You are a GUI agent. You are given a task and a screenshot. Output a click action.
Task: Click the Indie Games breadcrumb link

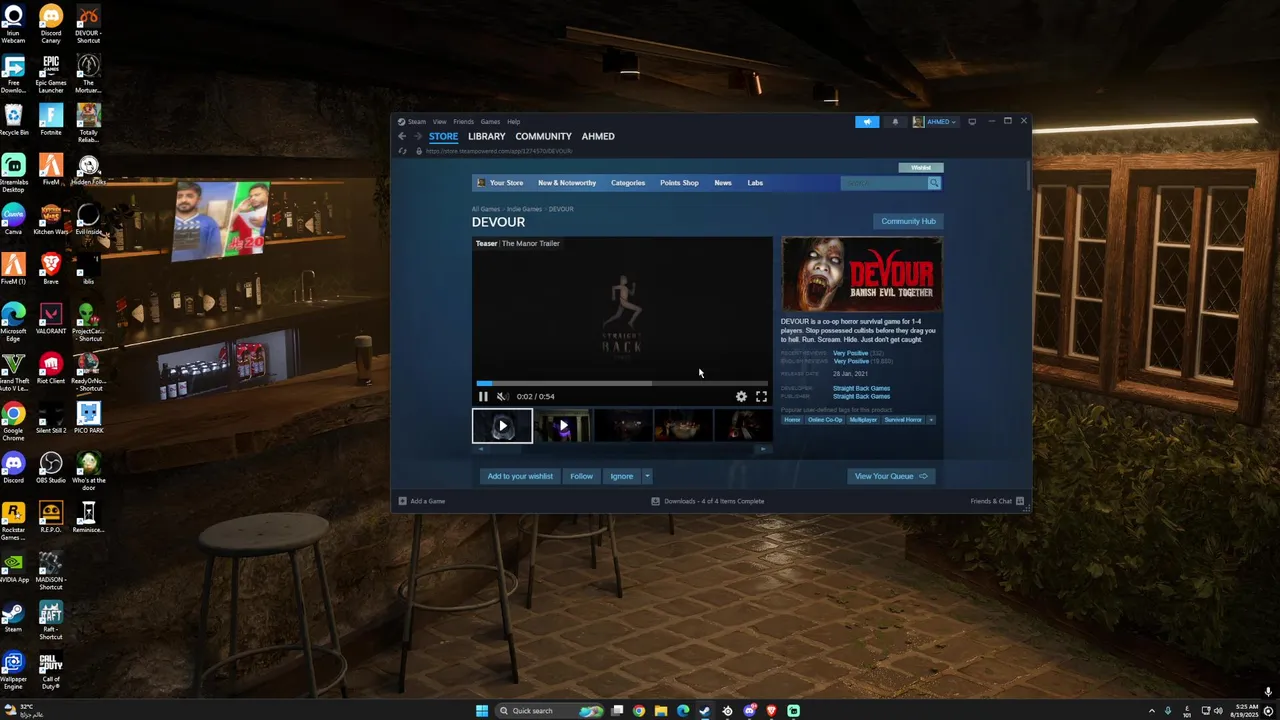pyautogui.click(x=524, y=209)
